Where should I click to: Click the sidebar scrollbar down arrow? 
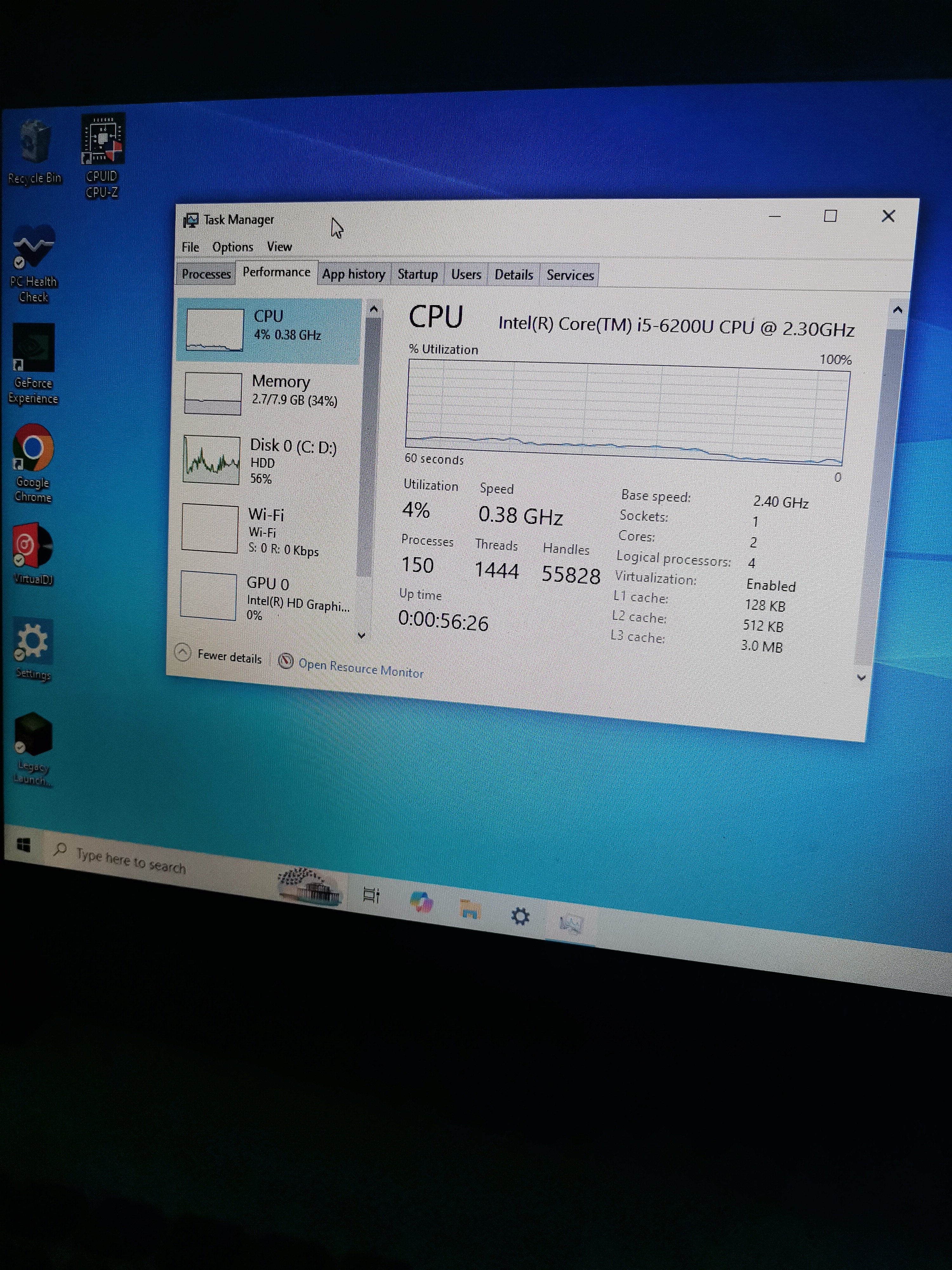point(361,635)
